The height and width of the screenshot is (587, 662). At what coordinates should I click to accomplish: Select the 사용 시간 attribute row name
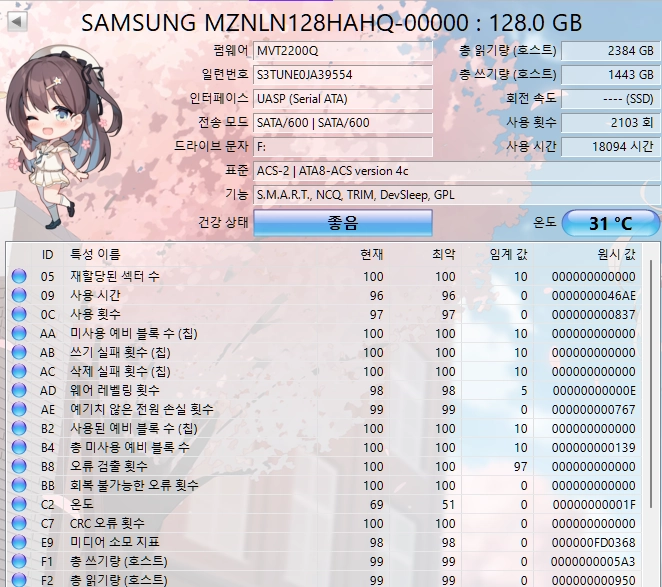coord(95,295)
